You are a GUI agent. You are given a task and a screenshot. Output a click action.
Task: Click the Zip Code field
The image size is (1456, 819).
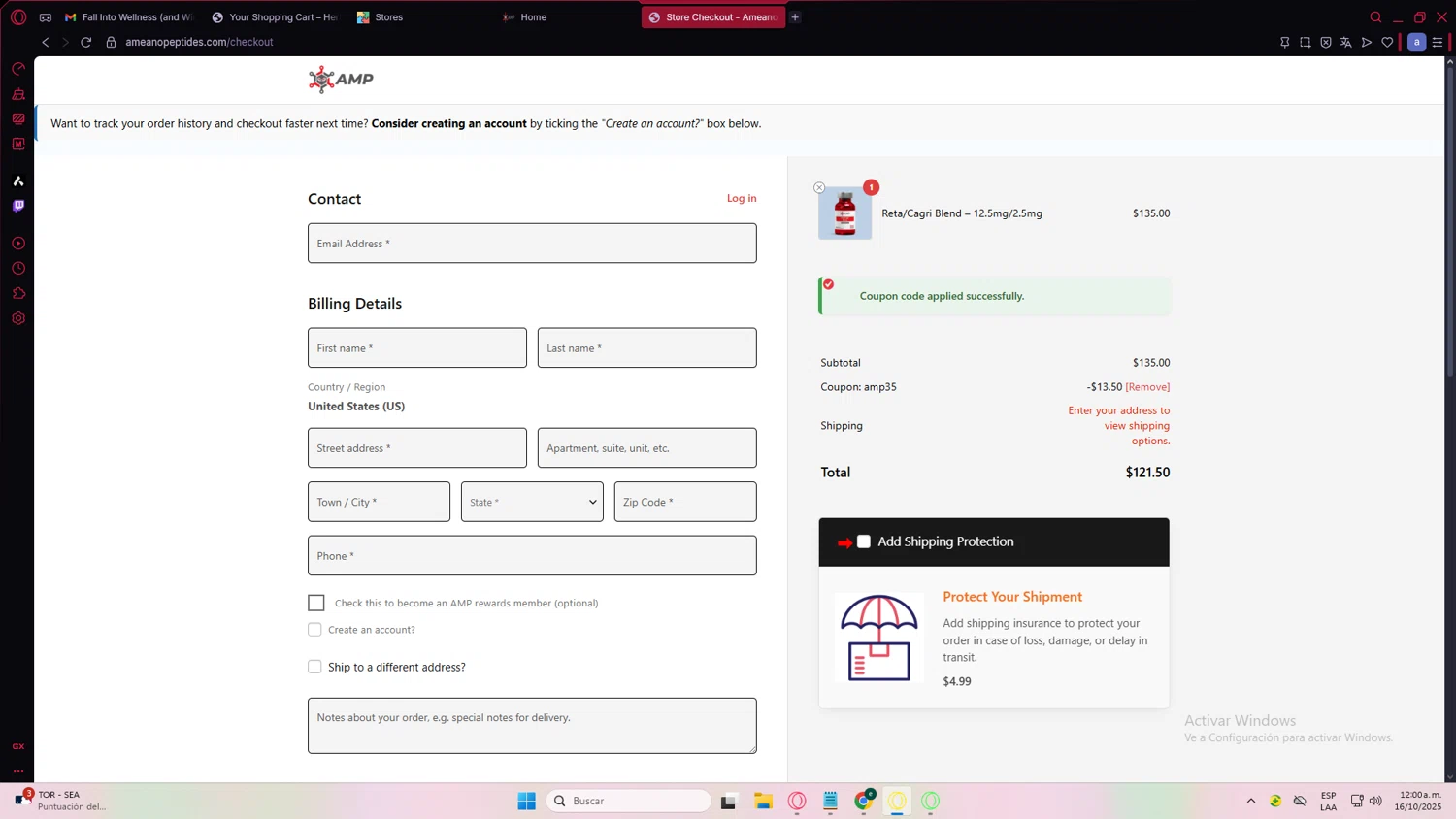point(685,502)
